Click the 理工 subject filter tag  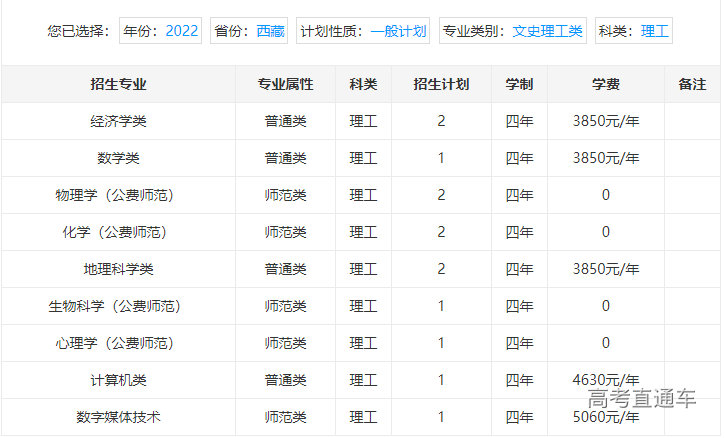pos(655,31)
